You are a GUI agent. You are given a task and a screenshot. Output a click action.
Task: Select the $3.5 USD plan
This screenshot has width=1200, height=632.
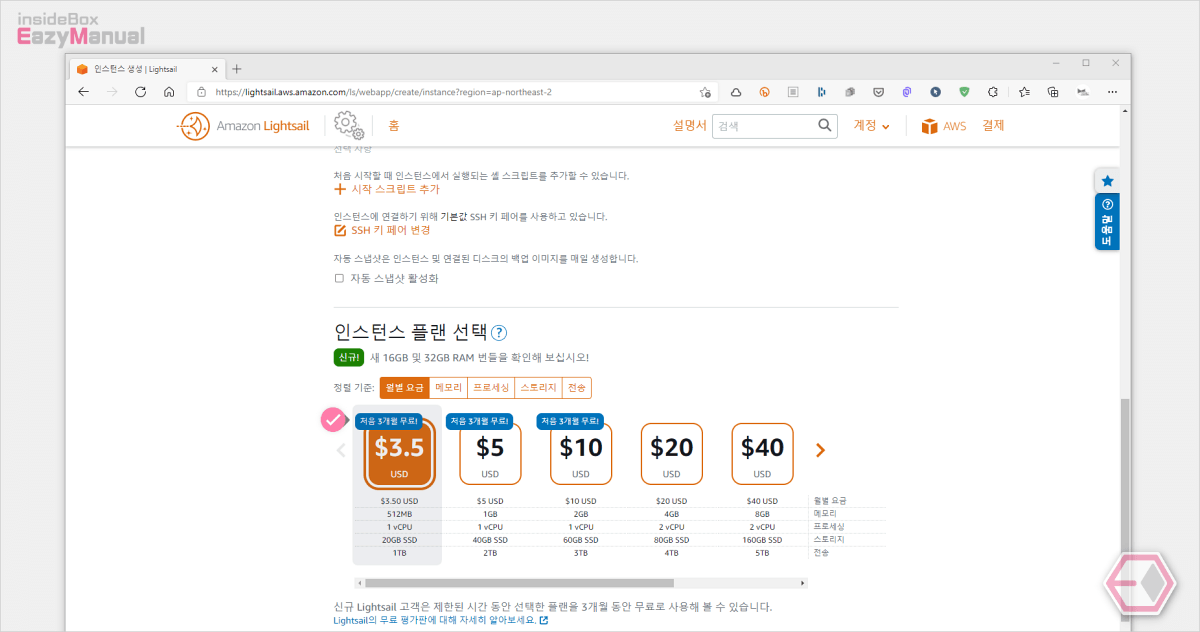point(399,454)
